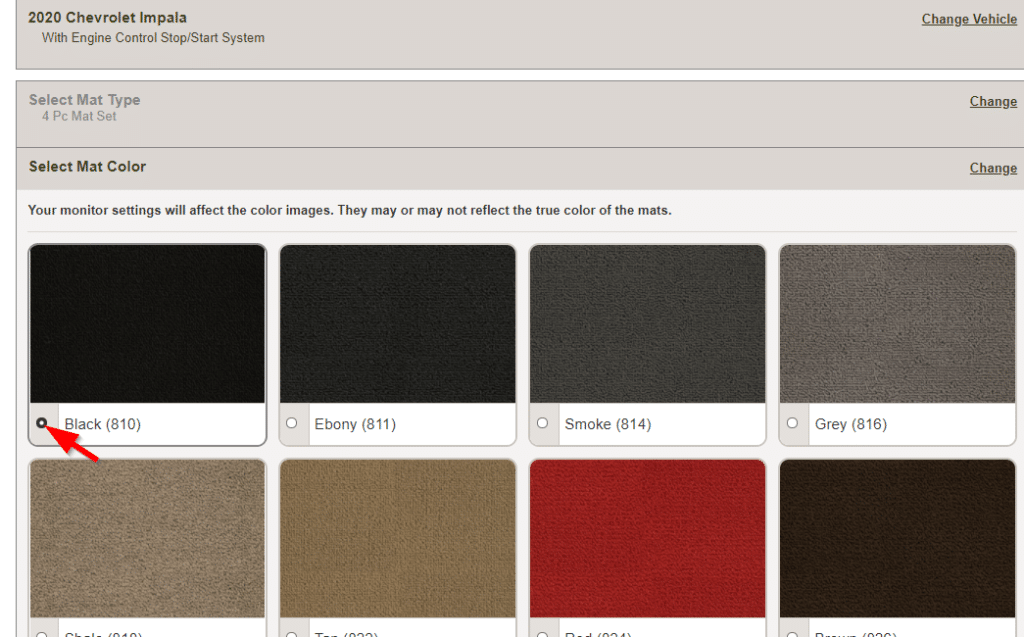Click the Smoke mat color swatch
1024x637 pixels.
[x=648, y=324]
